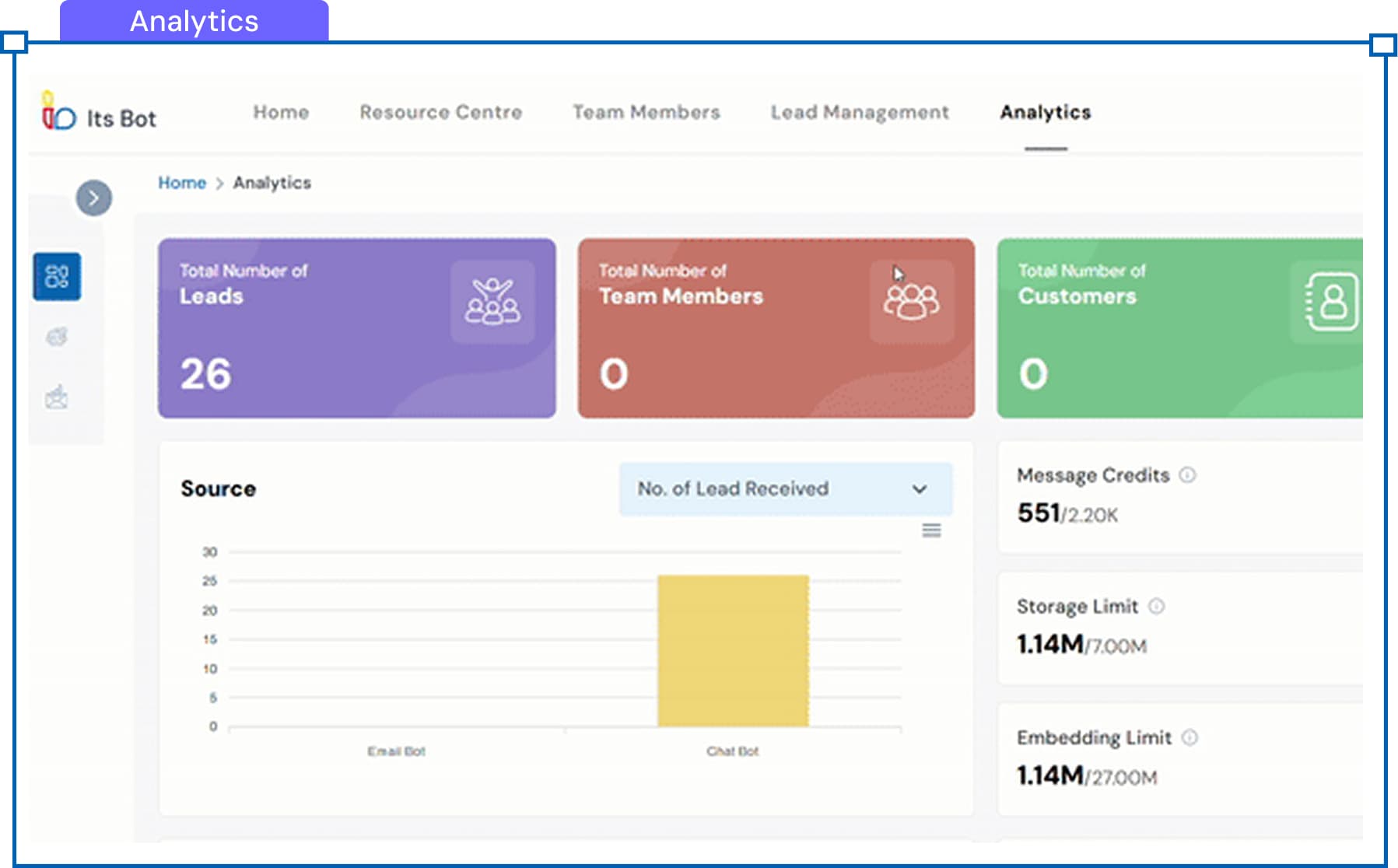Open the Total Number of Customers card
Viewport: 1398px width, 868px height.
pos(1180,328)
